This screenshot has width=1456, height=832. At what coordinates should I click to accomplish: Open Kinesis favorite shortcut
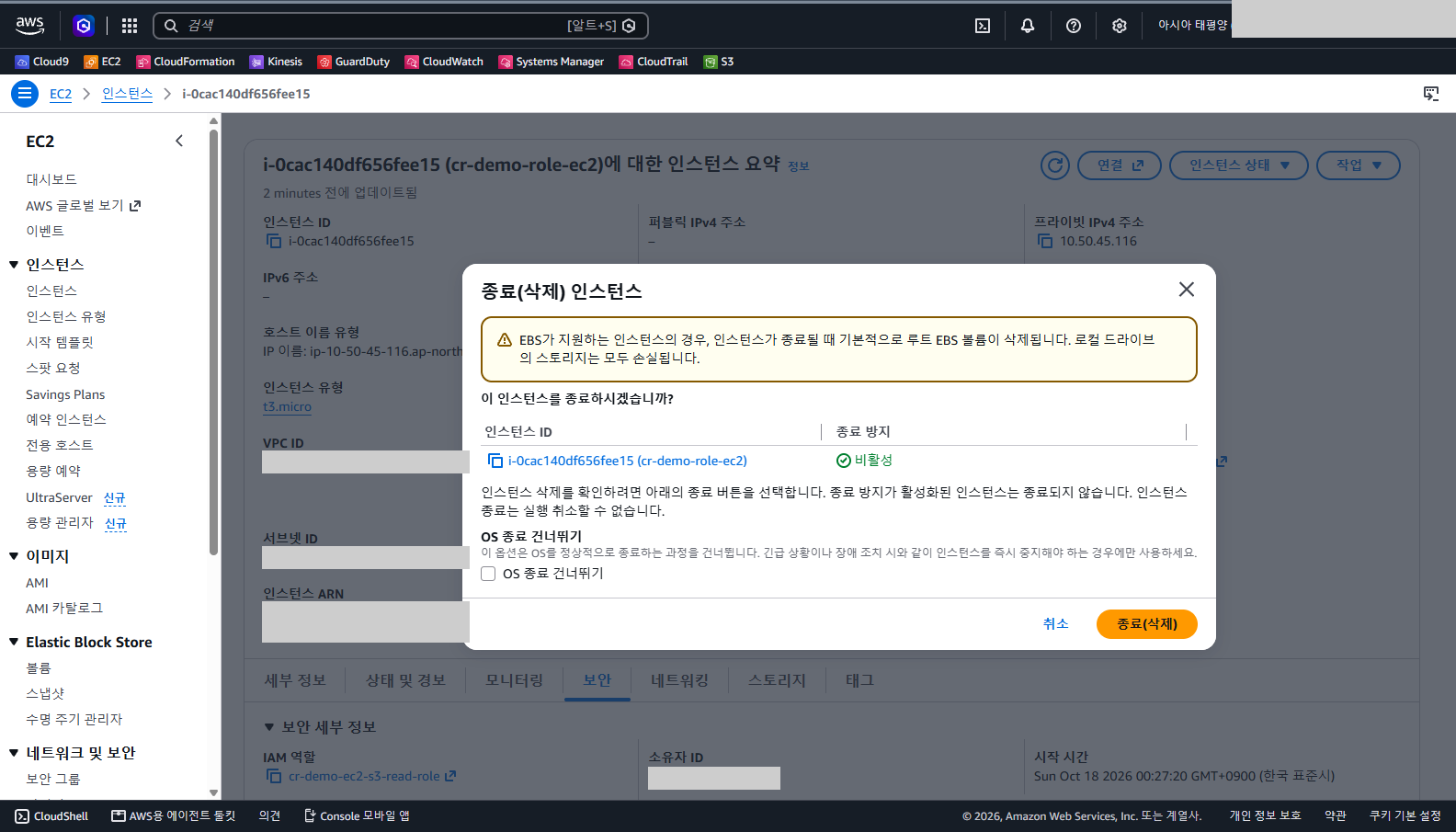276,62
